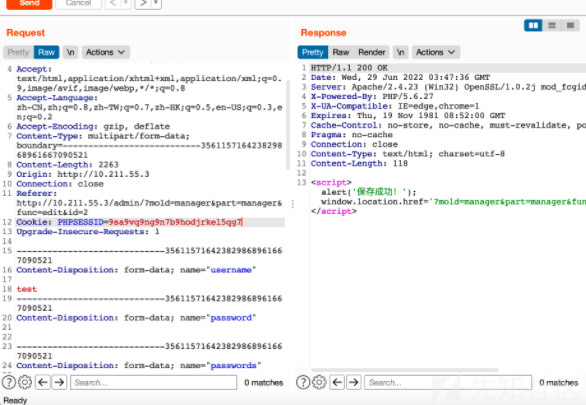
Task: Click the window.location.href script line
Action: click(x=453, y=202)
